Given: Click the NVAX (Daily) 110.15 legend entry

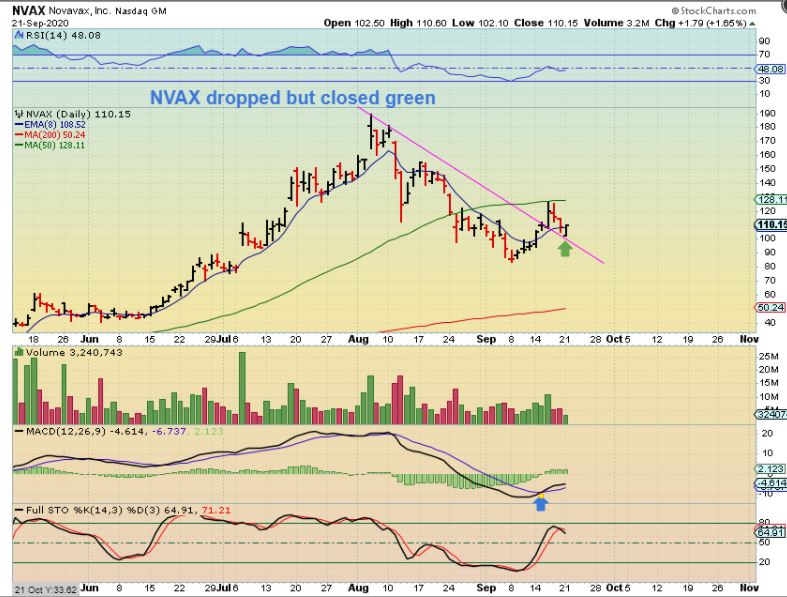Looking at the screenshot, I should (x=78, y=114).
